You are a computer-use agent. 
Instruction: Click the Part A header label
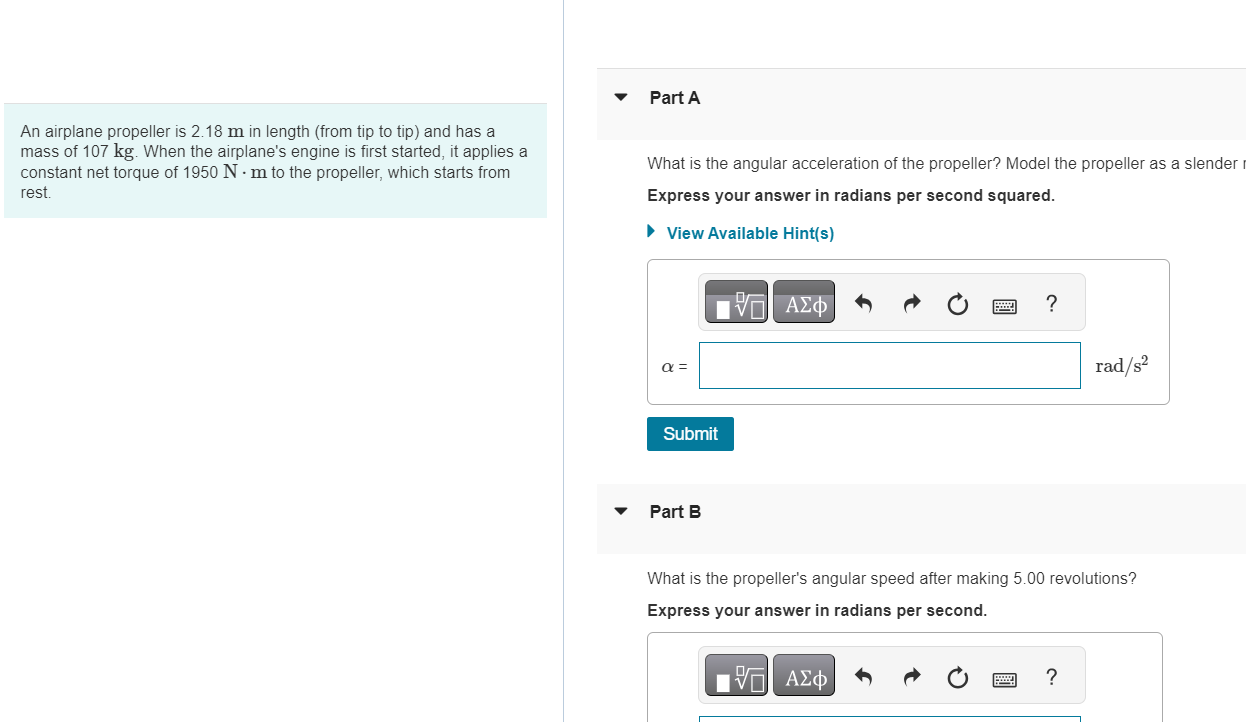[x=674, y=97]
